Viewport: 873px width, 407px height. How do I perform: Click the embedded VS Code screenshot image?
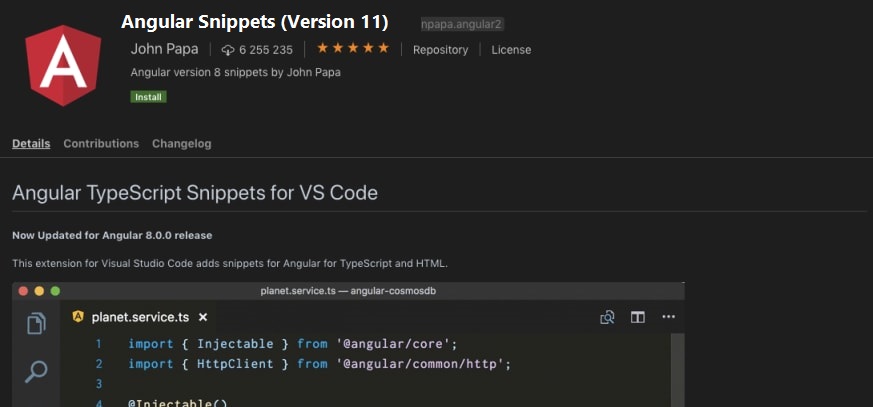tap(349, 345)
